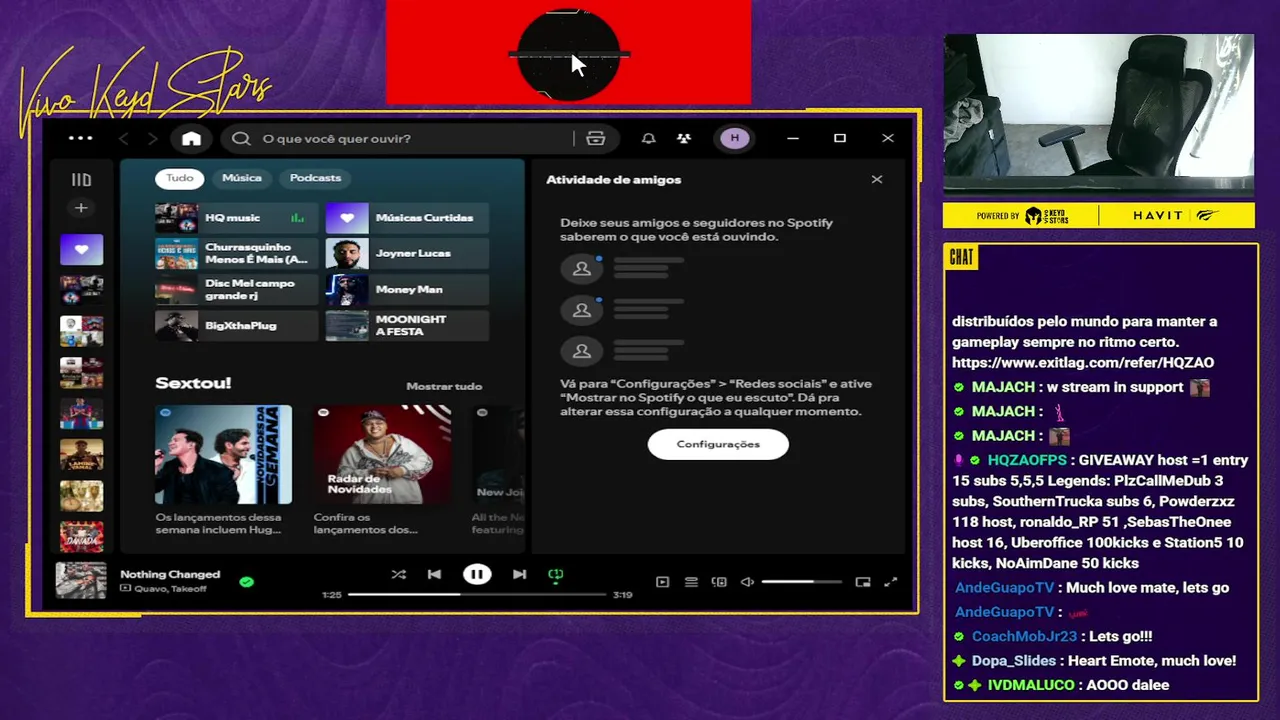
Task: Seek on the song progress bar
Action: click(477, 594)
